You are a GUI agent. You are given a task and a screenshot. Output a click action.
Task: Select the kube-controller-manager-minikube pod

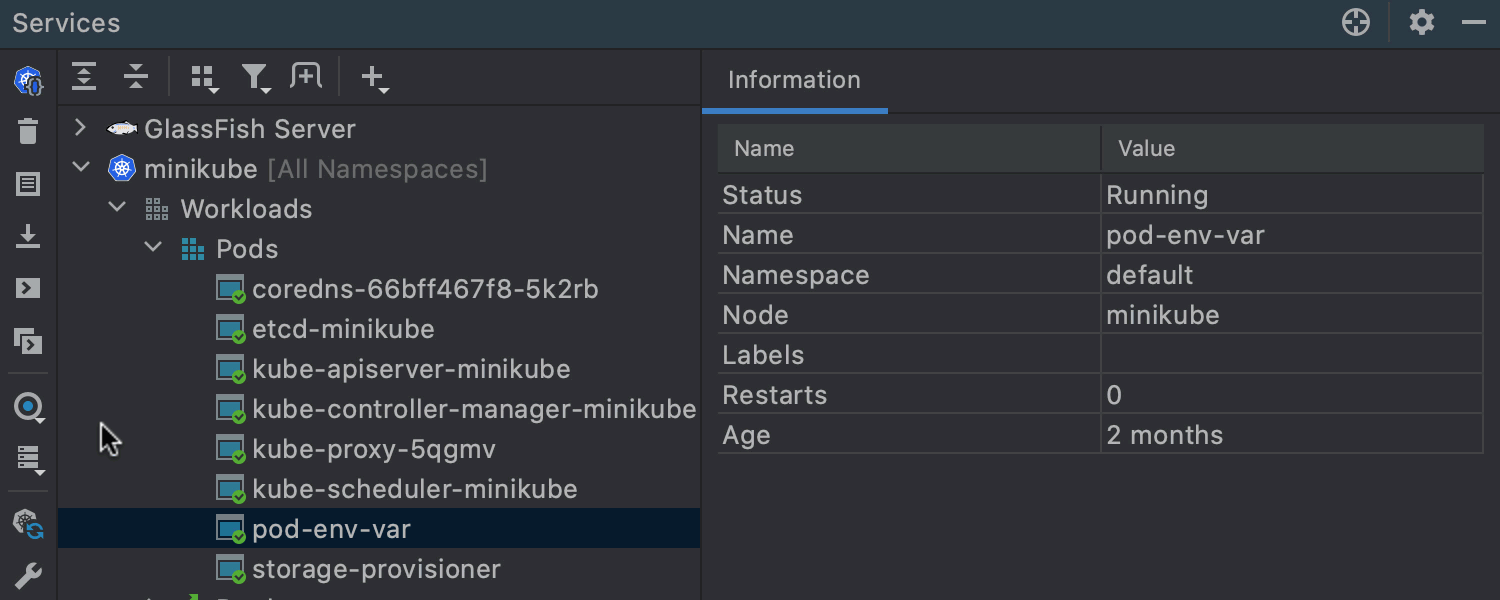(474, 409)
